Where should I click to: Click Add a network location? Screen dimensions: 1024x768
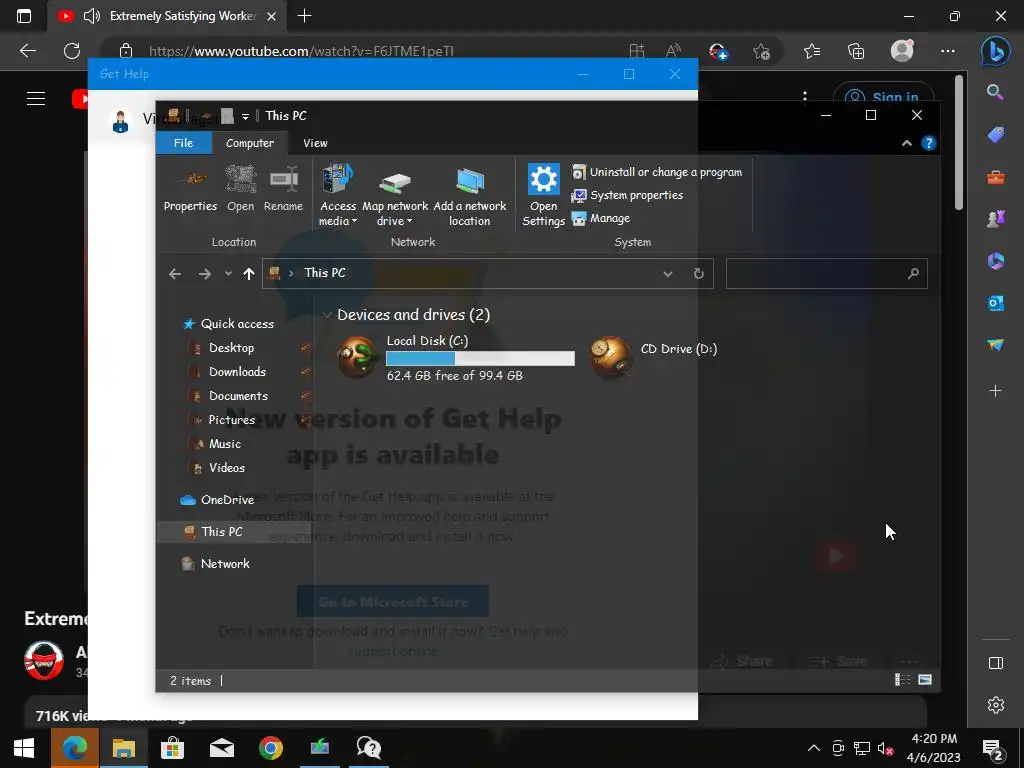[470, 196]
